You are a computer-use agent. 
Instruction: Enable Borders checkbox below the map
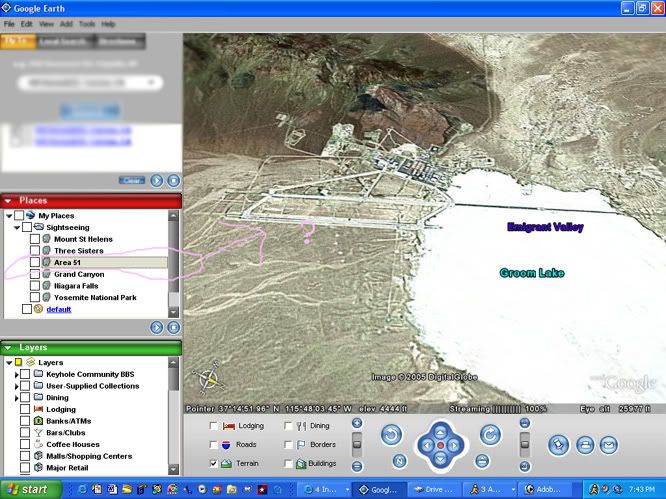click(288, 445)
